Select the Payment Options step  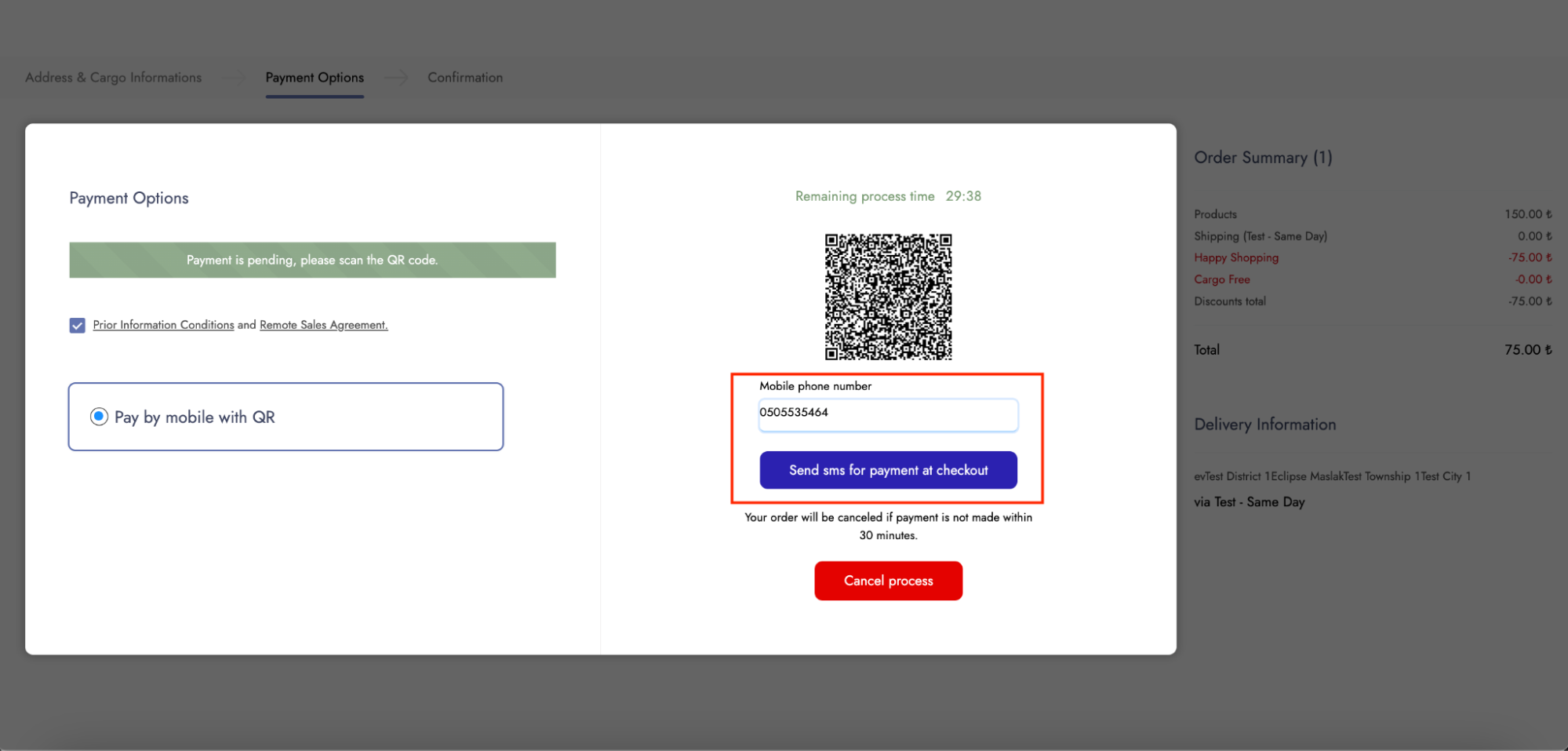pyautogui.click(x=315, y=78)
